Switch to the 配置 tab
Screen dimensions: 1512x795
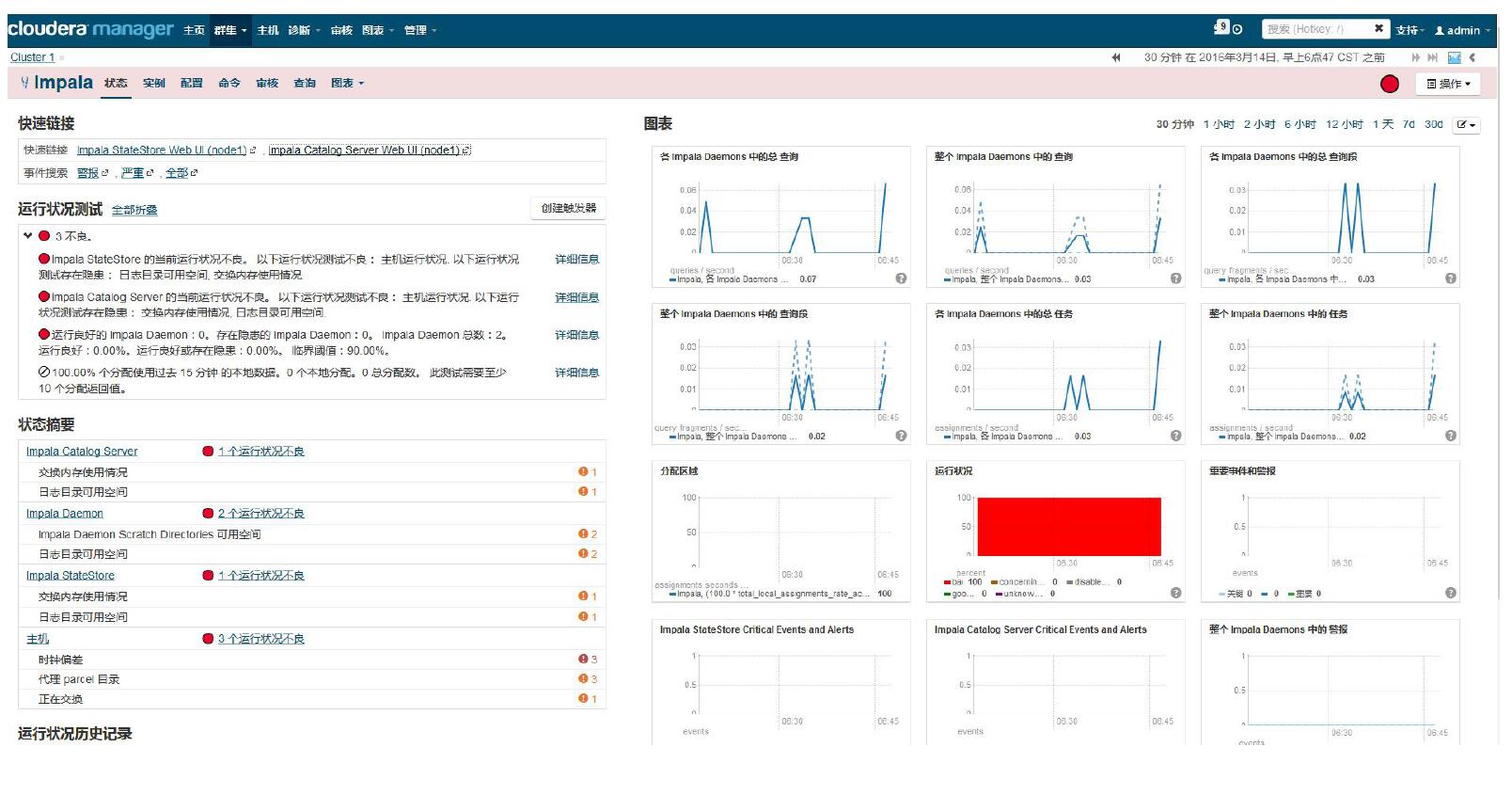(192, 83)
